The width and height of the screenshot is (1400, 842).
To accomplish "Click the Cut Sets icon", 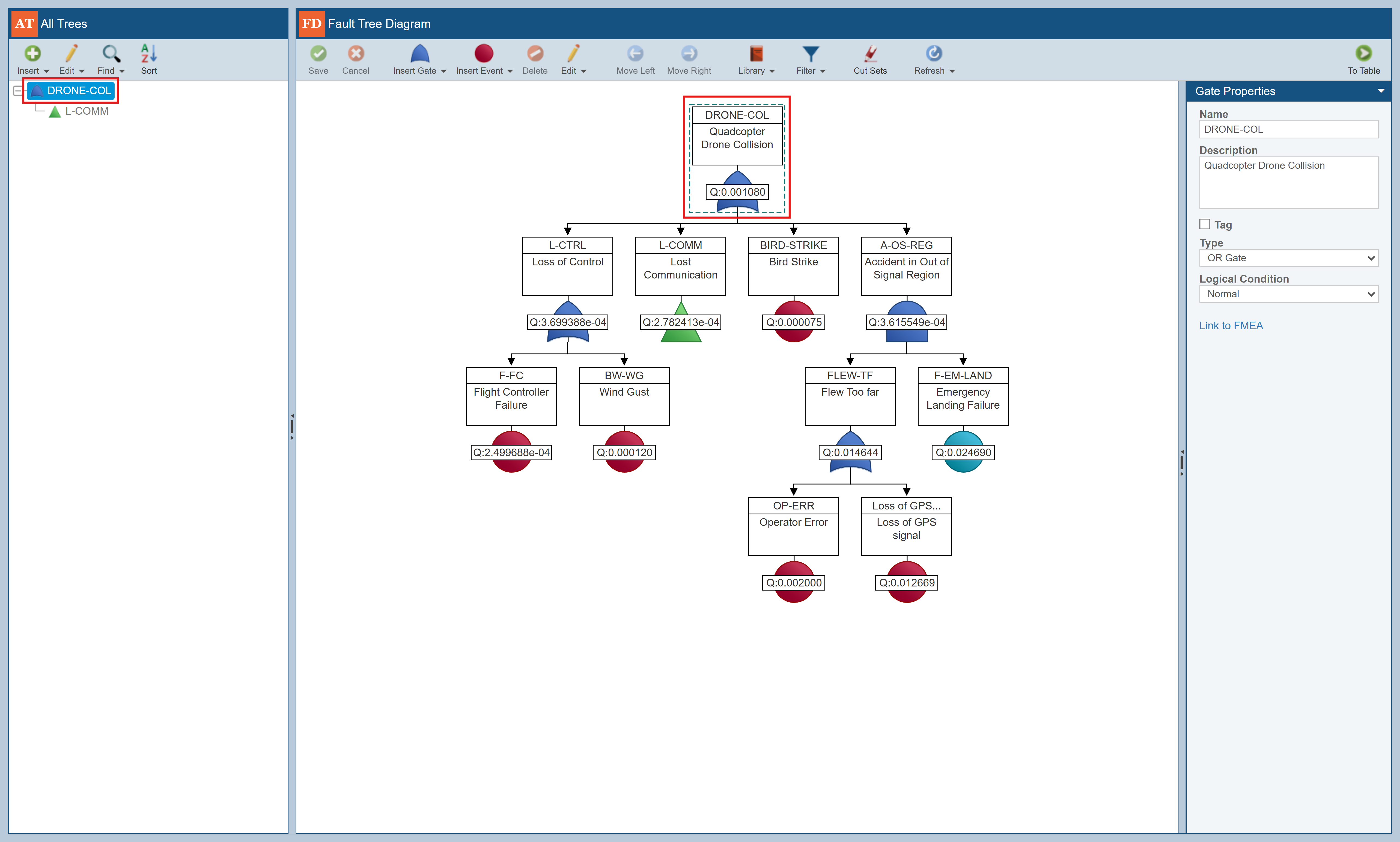I will [870, 54].
